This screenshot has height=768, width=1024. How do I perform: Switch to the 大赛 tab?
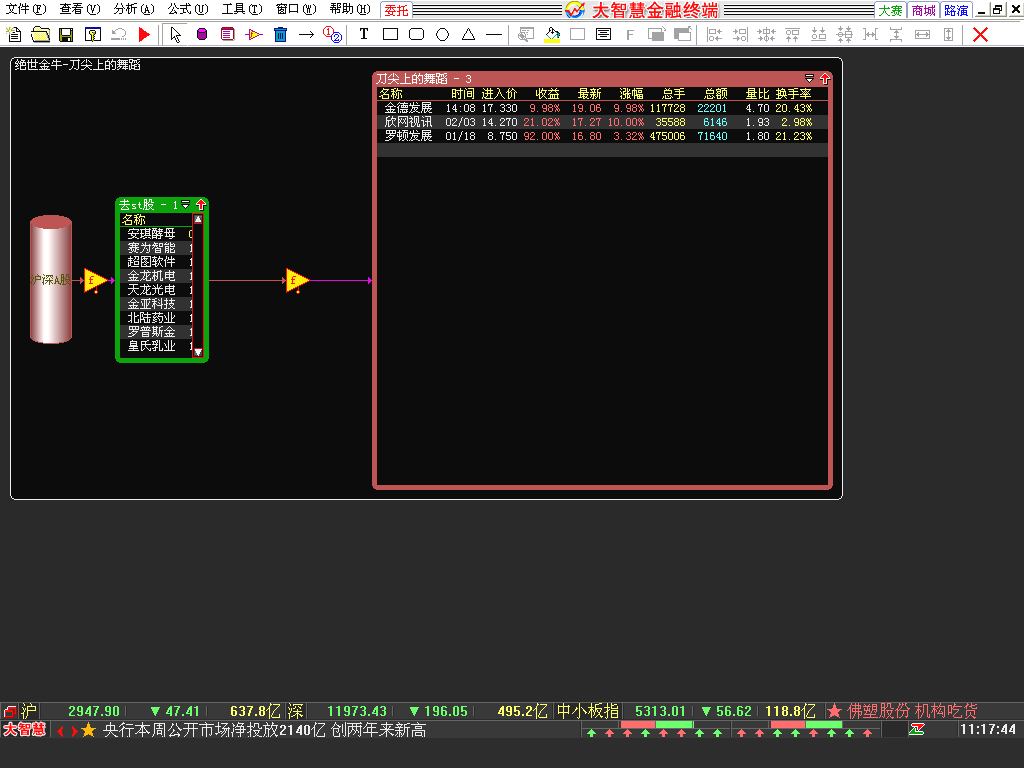coord(890,10)
